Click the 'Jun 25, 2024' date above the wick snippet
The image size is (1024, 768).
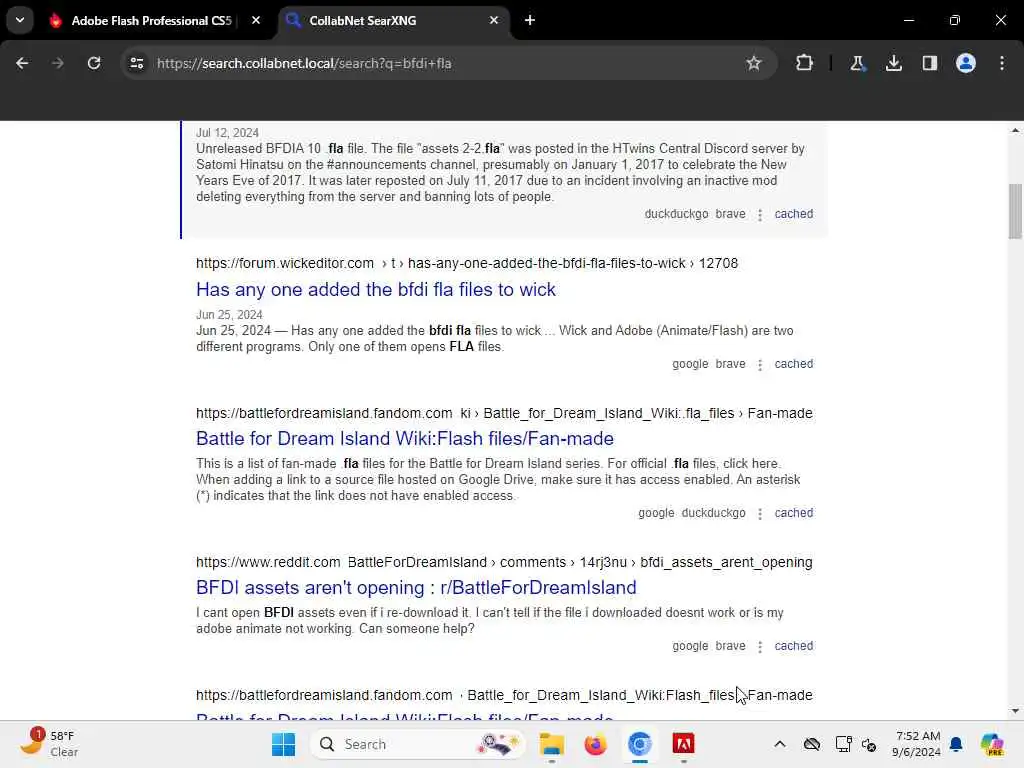pyautogui.click(x=229, y=315)
